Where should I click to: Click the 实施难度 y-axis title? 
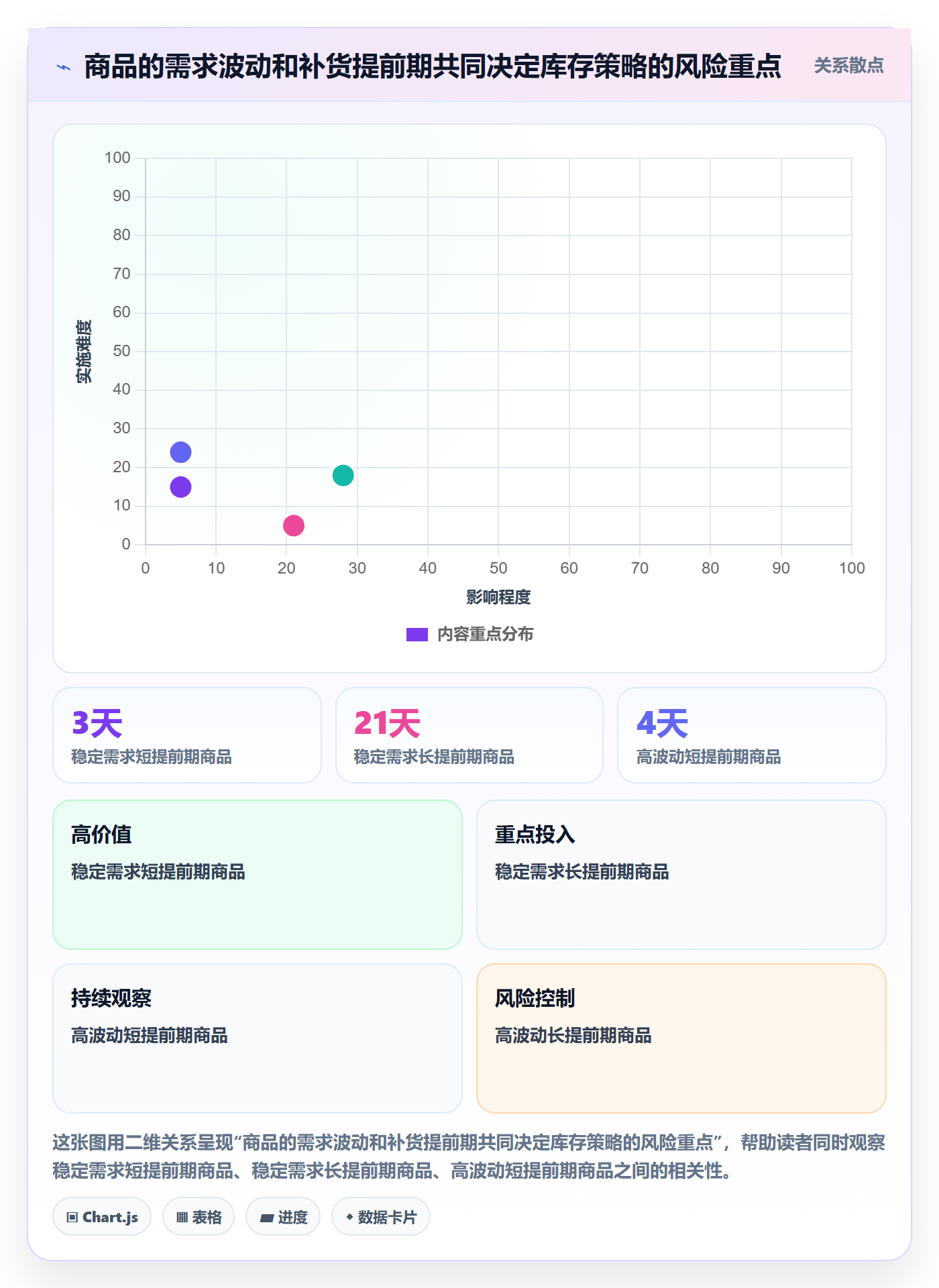pyautogui.click(x=84, y=352)
